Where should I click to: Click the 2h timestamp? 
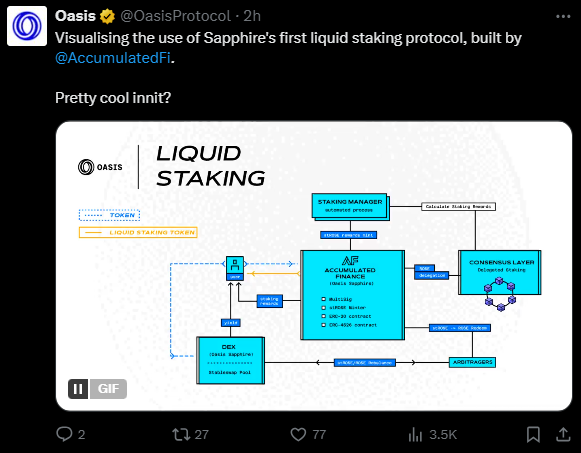pyautogui.click(x=252, y=16)
